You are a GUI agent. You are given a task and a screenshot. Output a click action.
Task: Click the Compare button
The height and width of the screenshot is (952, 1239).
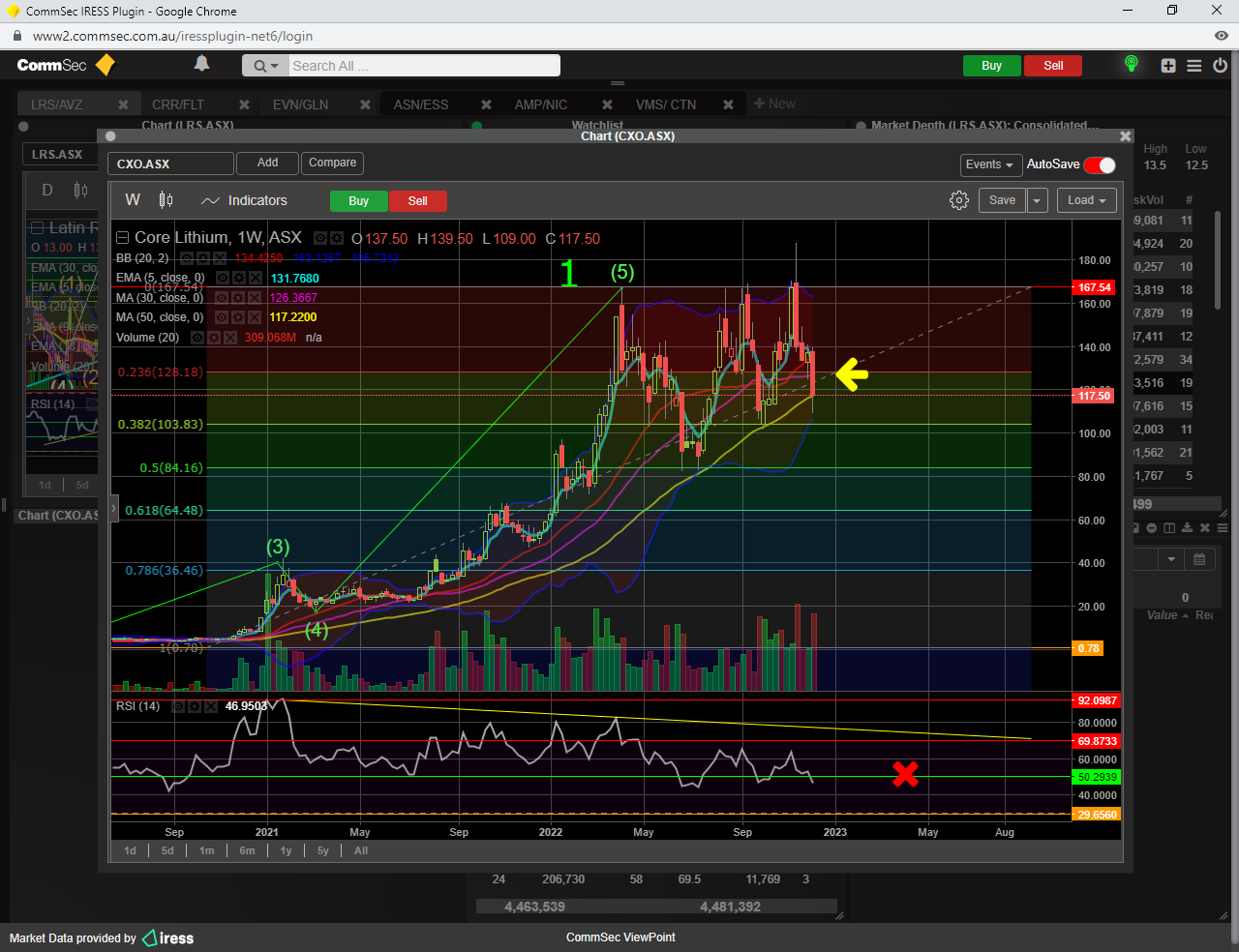coord(333,164)
